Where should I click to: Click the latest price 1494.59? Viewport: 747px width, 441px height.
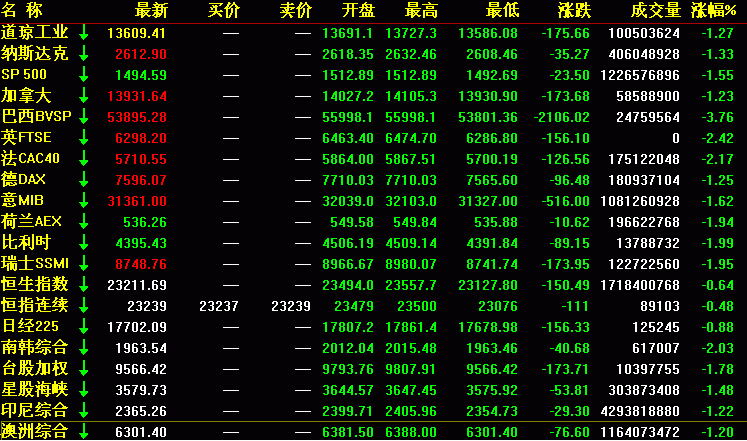tap(141, 75)
